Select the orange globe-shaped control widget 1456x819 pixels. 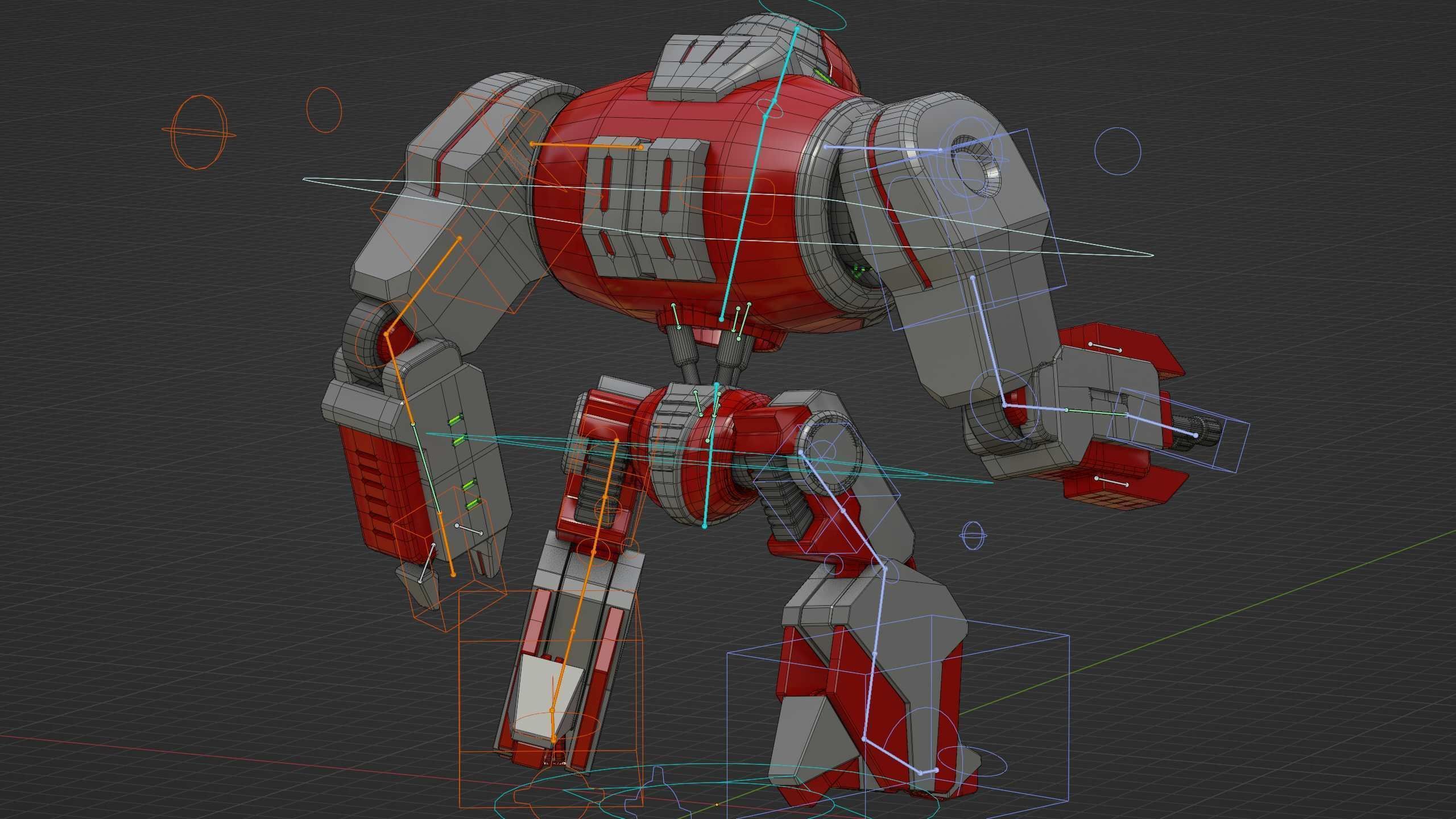(198, 132)
